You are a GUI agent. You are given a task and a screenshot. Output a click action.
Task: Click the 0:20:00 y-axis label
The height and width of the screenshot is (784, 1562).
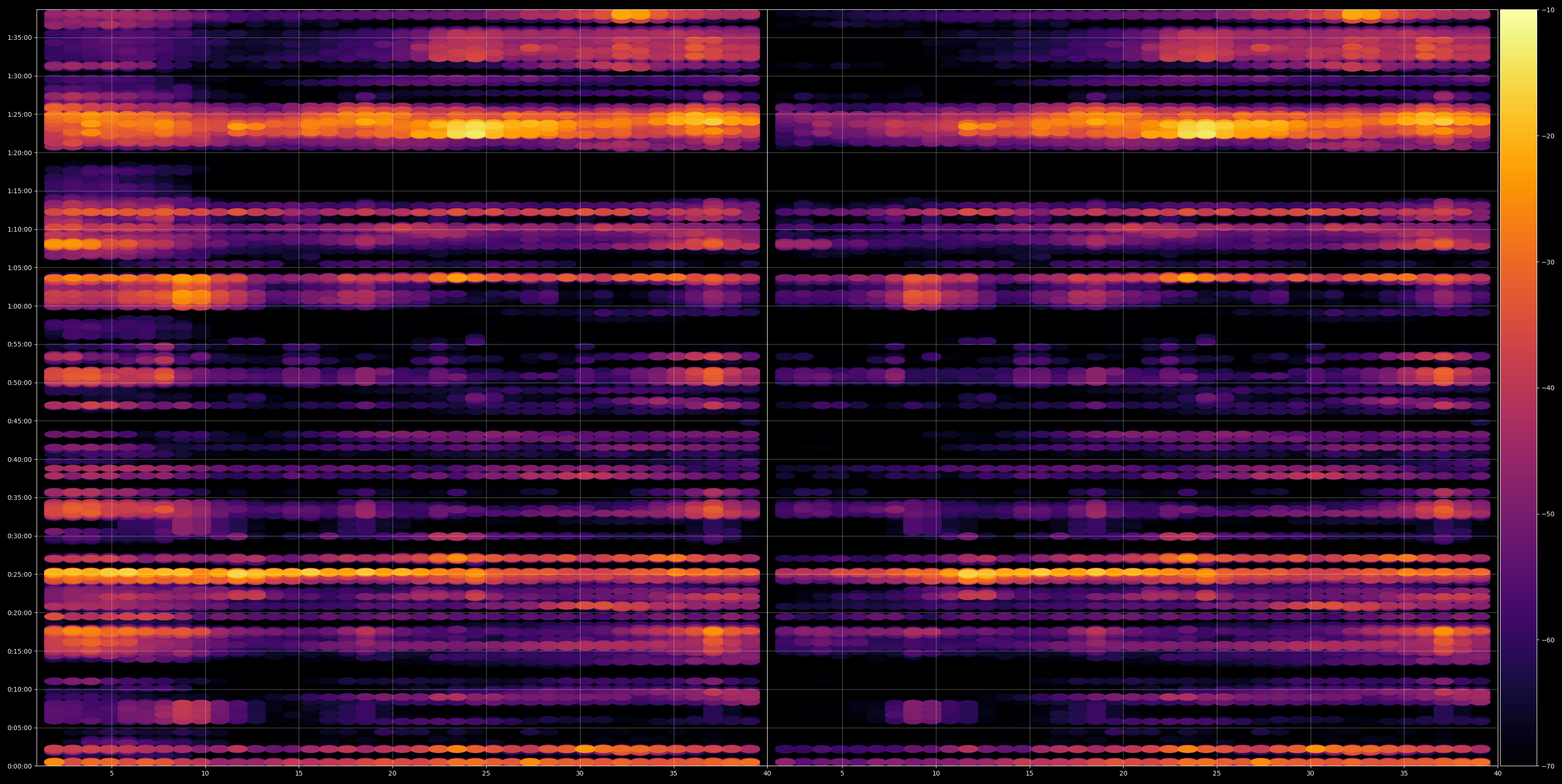(19, 612)
